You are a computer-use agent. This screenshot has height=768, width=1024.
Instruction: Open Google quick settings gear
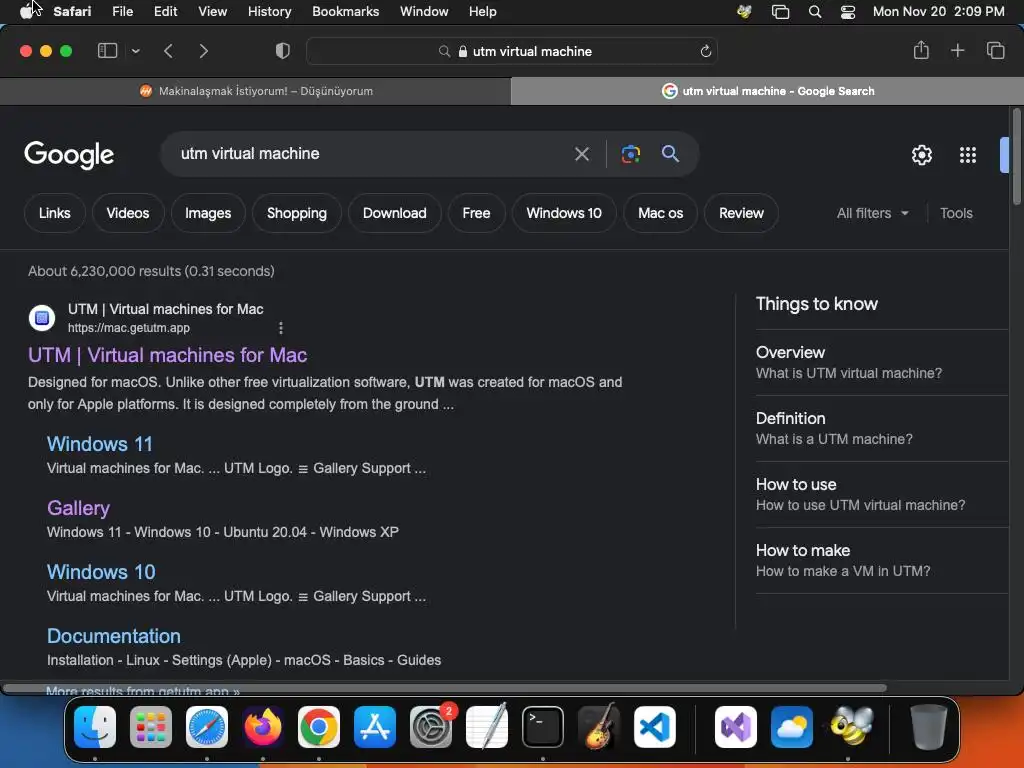point(921,155)
